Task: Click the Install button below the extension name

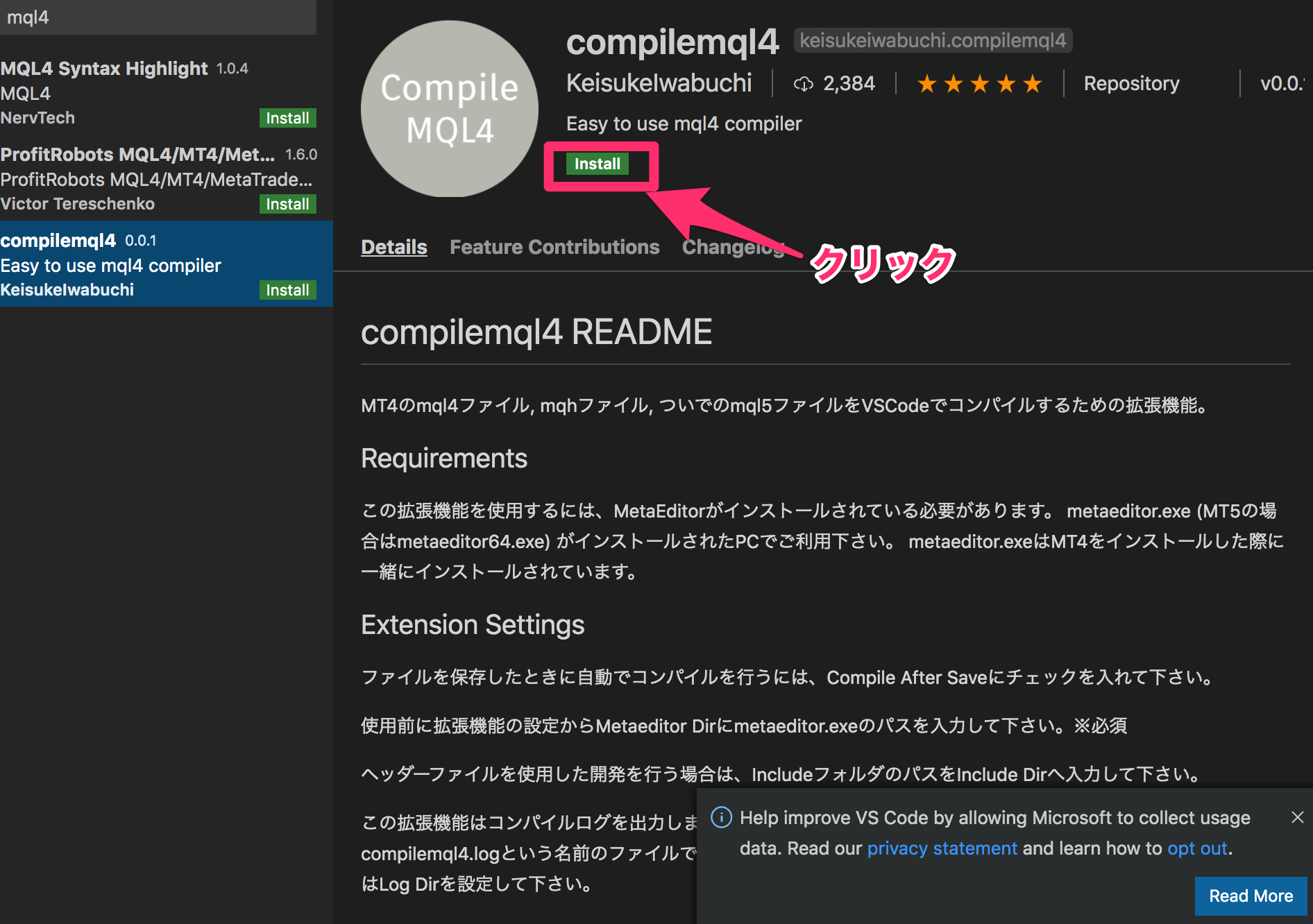Action: (598, 164)
